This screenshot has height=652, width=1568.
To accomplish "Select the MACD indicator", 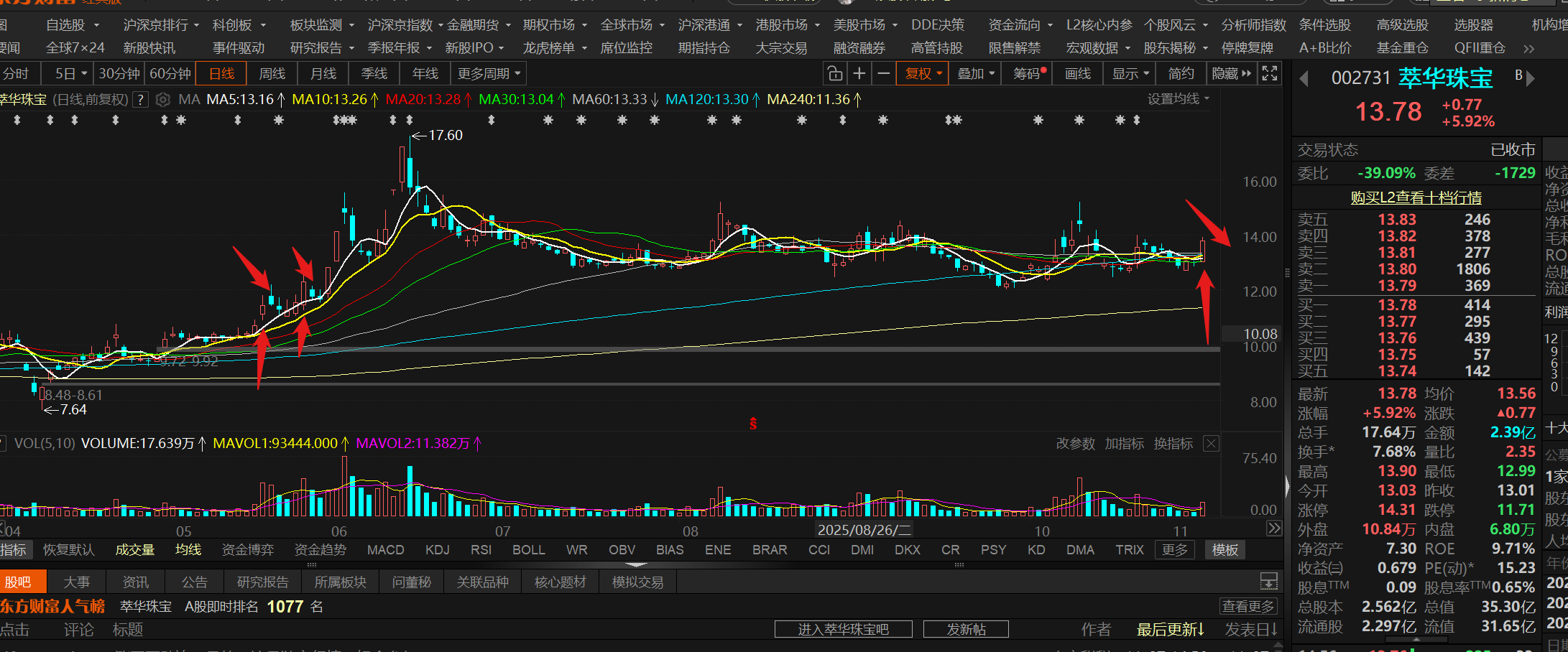I will 386,550.
